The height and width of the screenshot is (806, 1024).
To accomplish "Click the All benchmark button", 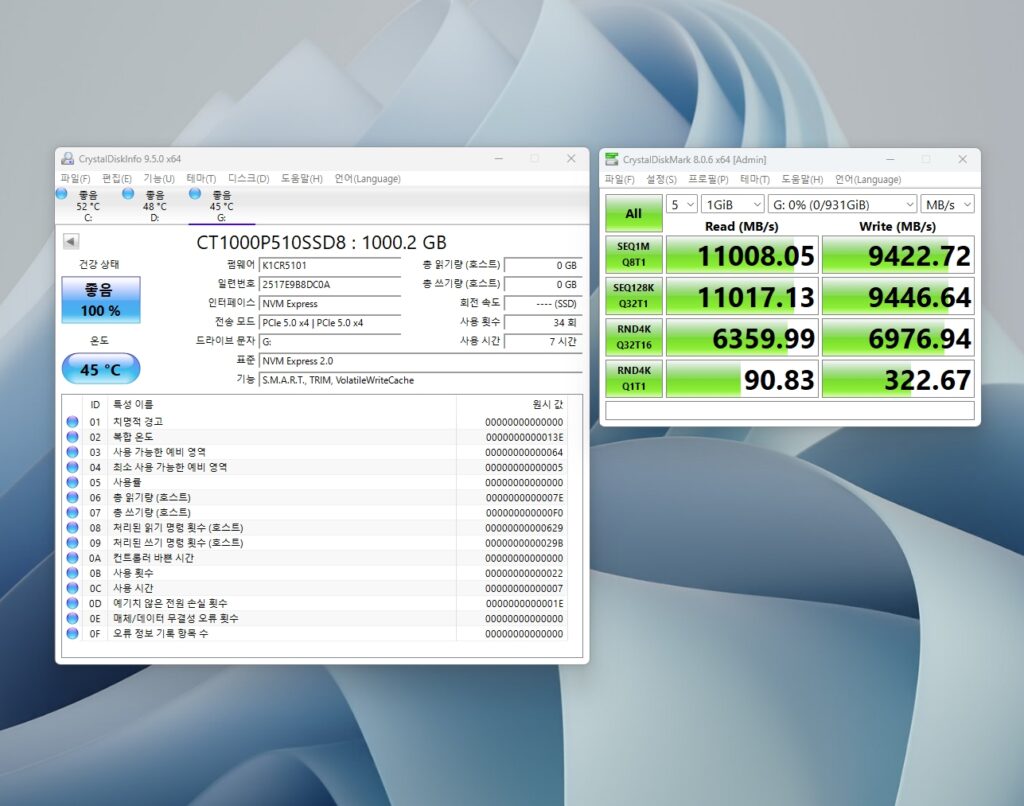I will pyautogui.click(x=633, y=213).
